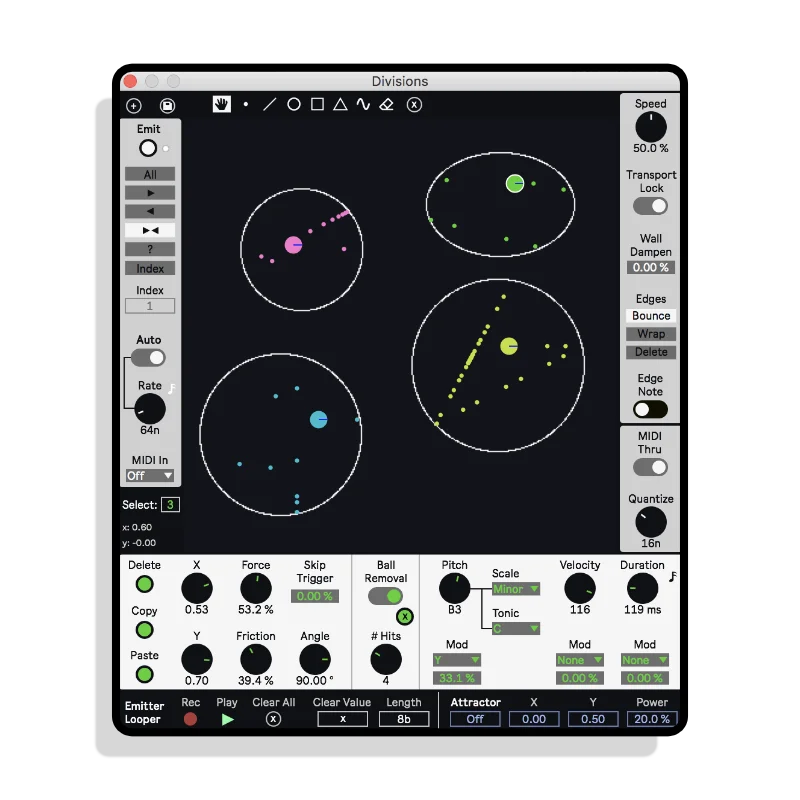
Task: Open the MIDI In dropdown
Action: [x=149, y=476]
